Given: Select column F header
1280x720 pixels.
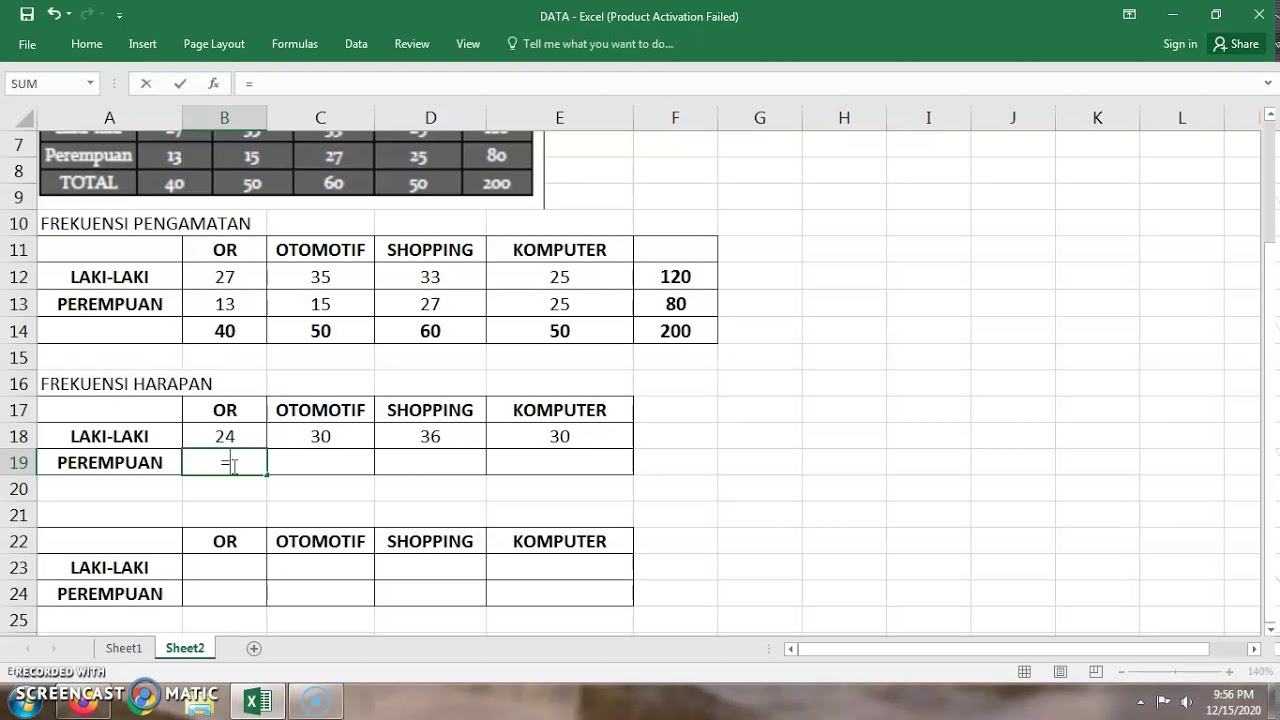Looking at the screenshot, I should (x=675, y=118).
